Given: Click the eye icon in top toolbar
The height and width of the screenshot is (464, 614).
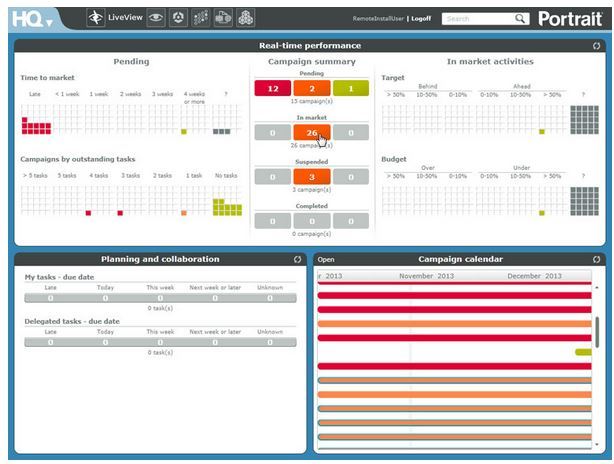Looking at the screenshot, I should pos(156,18).
